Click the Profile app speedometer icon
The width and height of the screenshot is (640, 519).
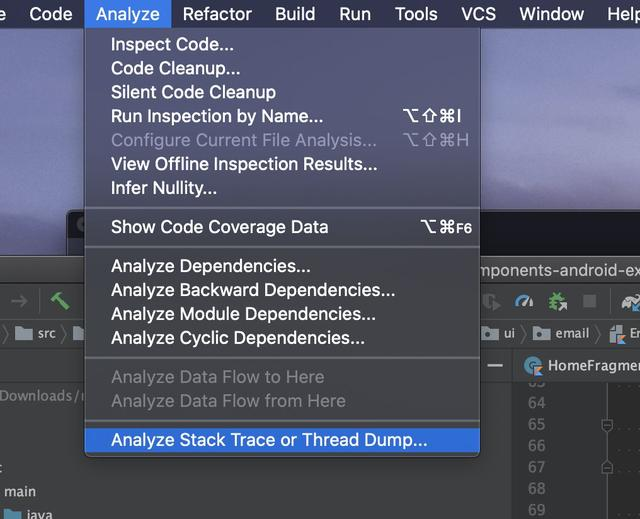(x=524, y=301)
